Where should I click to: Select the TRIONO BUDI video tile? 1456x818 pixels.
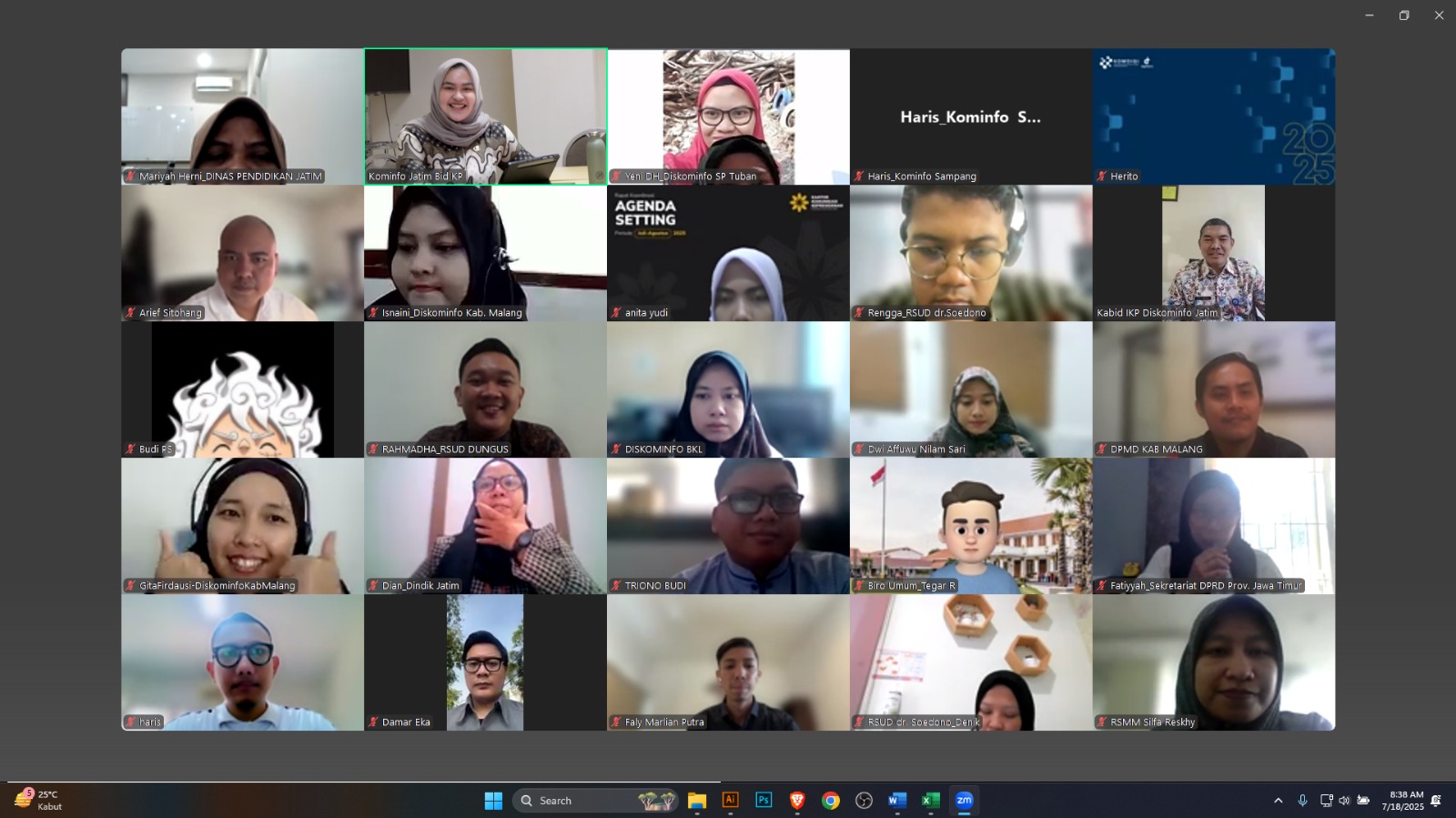[x=728, y=526]
